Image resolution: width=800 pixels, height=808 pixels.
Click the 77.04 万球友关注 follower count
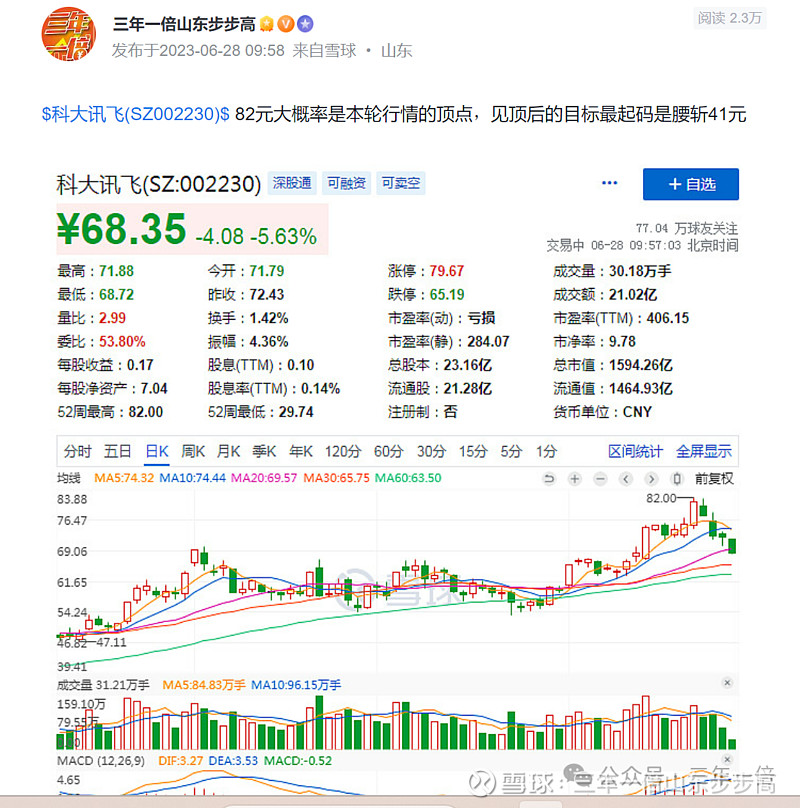(x=686, y=228)
